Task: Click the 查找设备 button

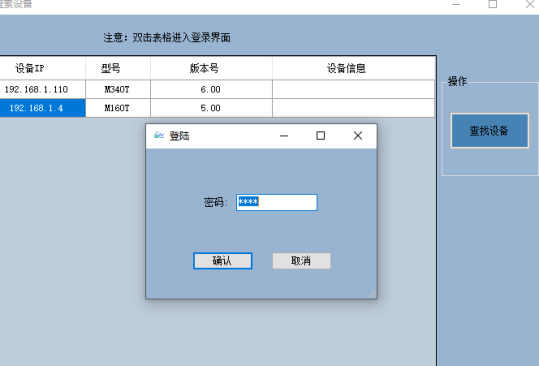Action: (x=490, y=131)
